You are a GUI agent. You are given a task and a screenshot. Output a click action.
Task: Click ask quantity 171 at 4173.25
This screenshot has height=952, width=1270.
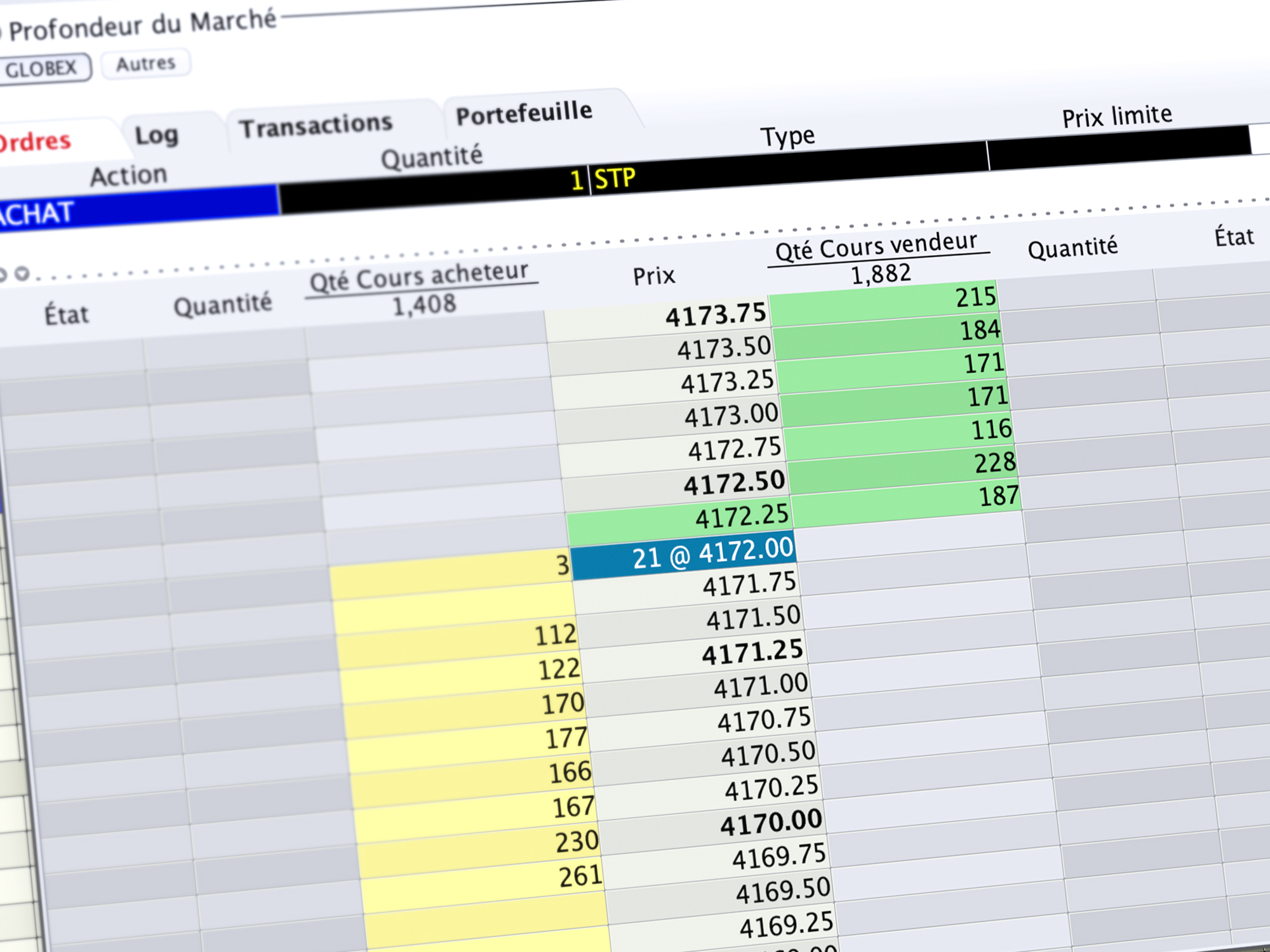pos(984,363)
